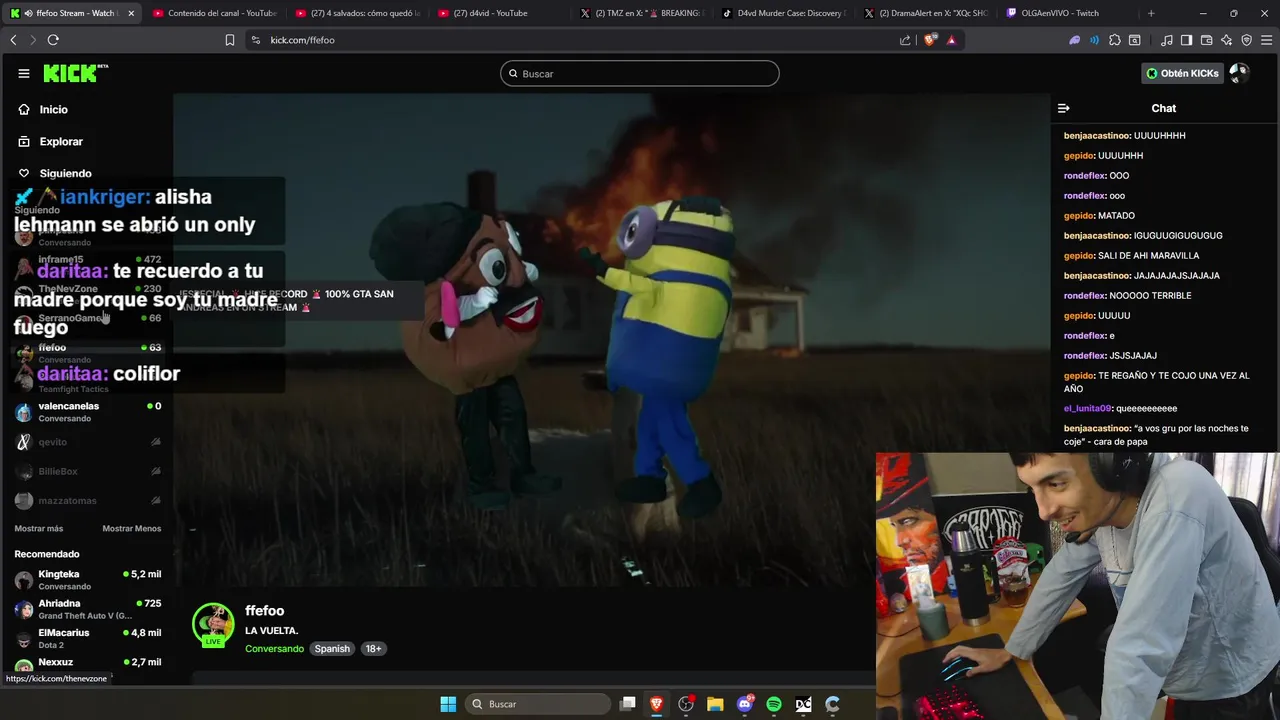This screenshot has height=720, width=1280.
Task: Switch to Contenido del canal YouTube tab
Action: 214,13
